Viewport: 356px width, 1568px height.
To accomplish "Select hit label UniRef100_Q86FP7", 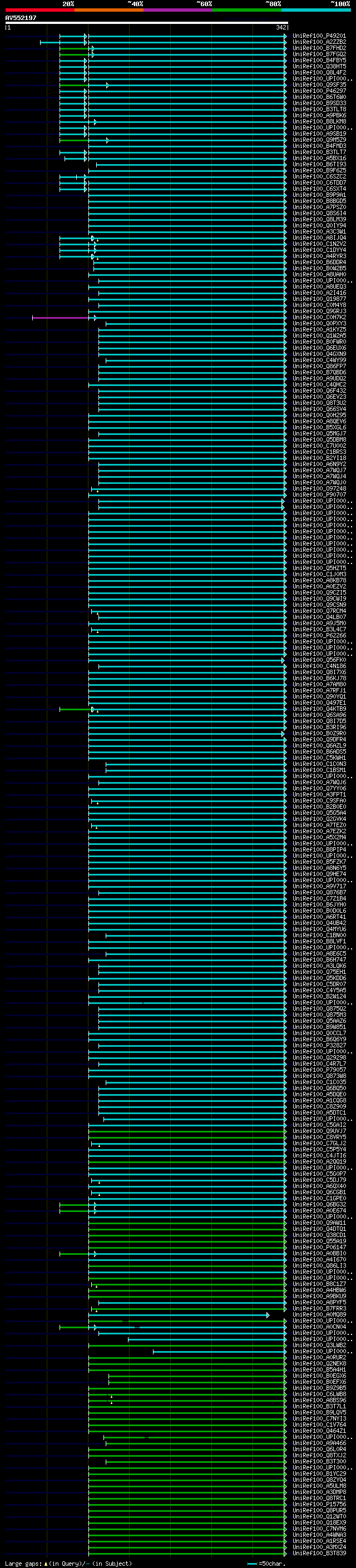I will coord(319,367).
